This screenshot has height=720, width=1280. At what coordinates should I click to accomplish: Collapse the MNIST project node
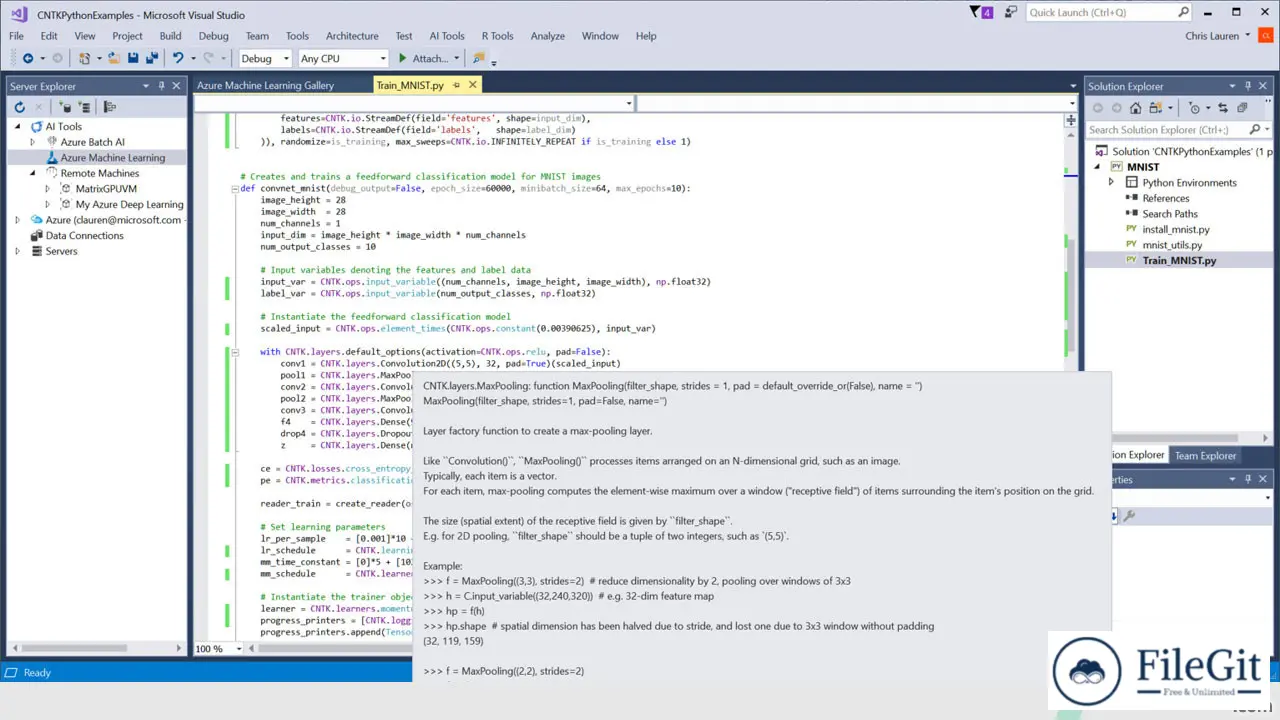click(x=1097, y=167)
